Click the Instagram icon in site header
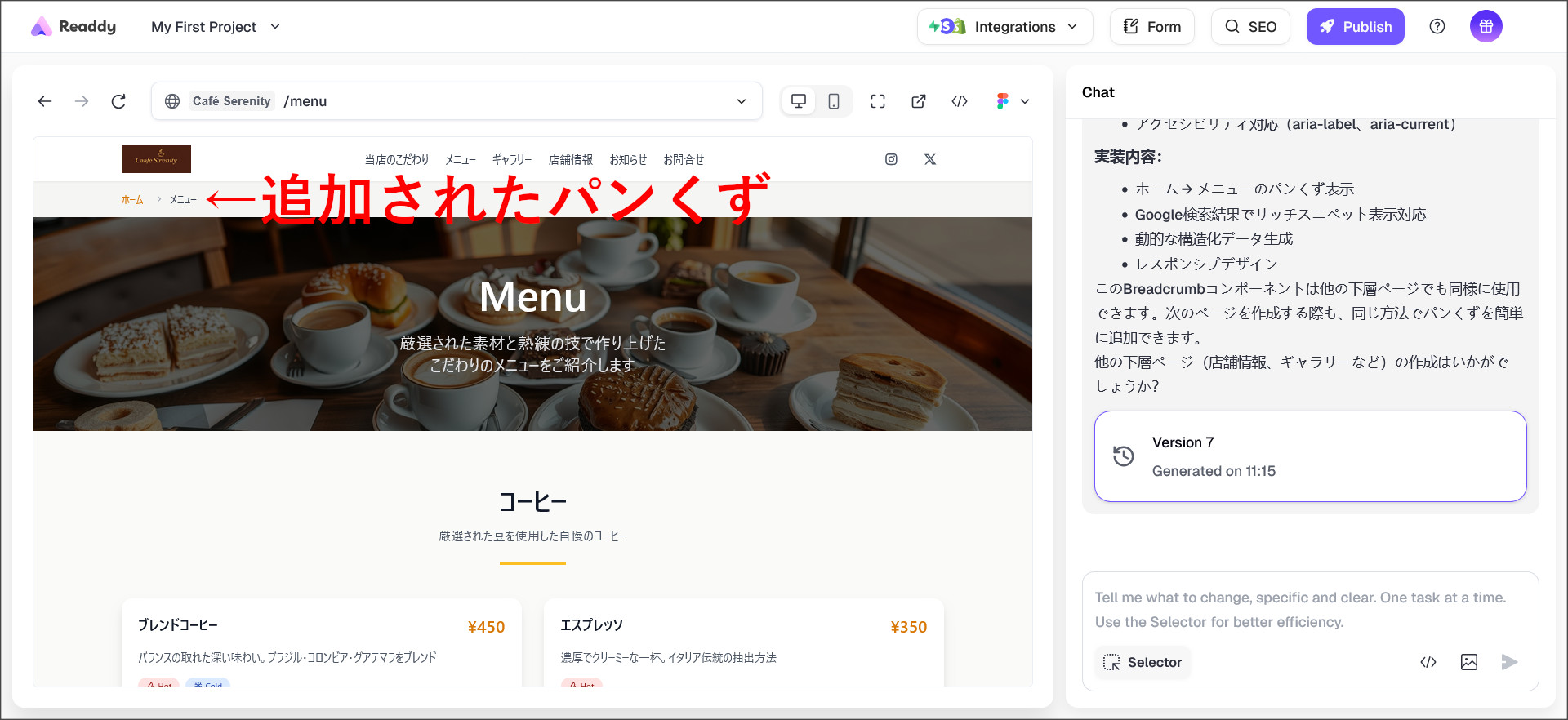The width and height of the screenshot is (1568, 720). click(x=891, y=159)
